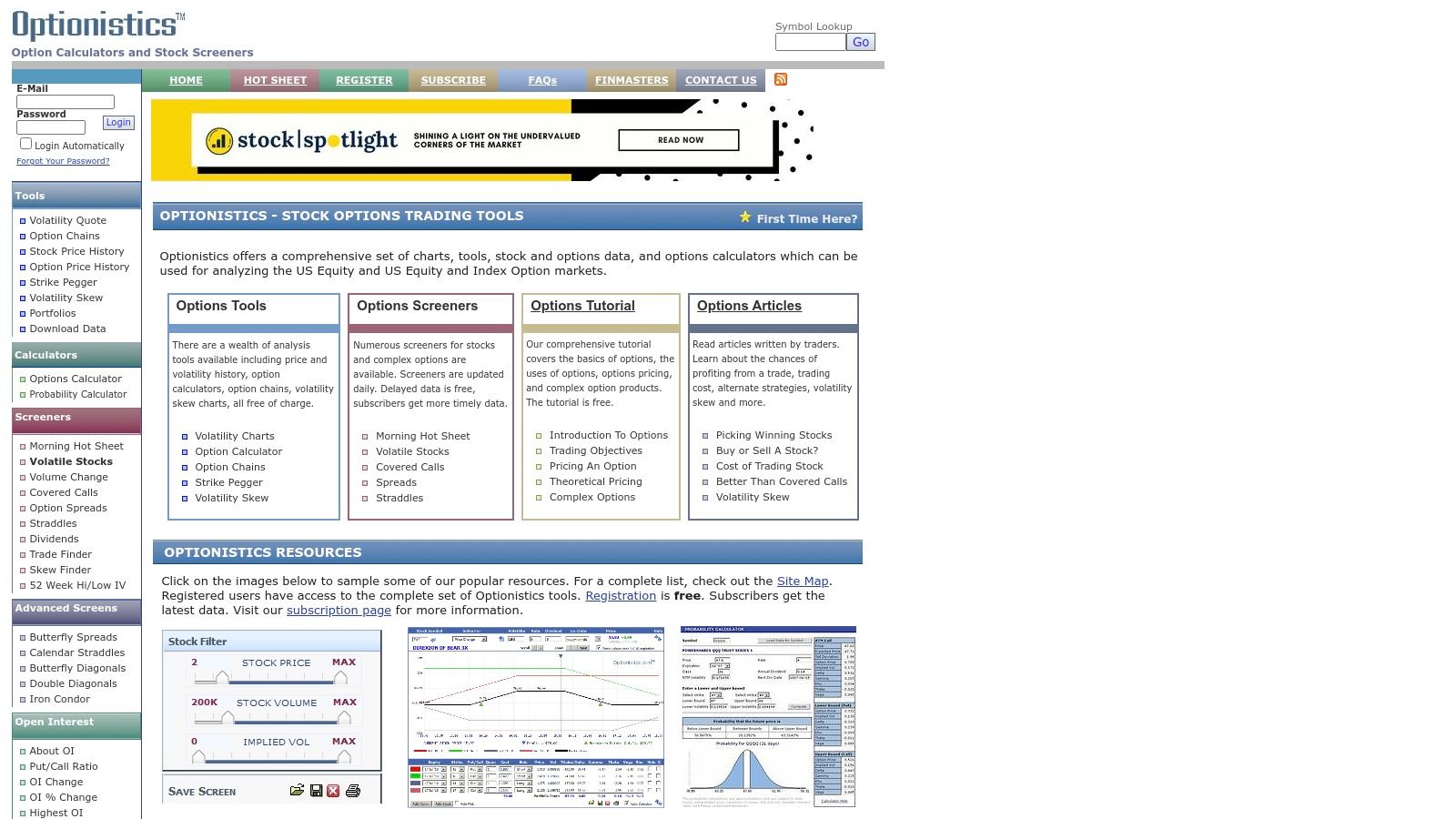Follow the Registration link in resources text
The width and height of the screenshot is (1456, 819).
(621, 595)
